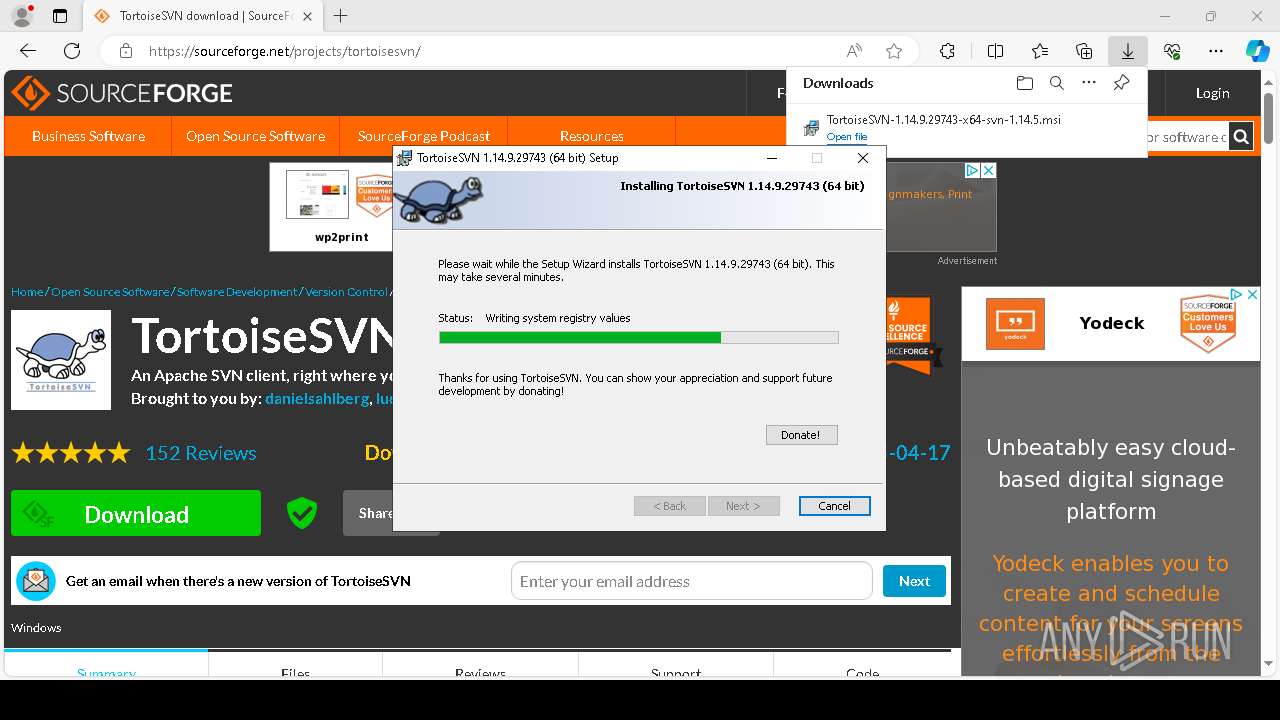The image size is (1280, 720).
Task: Click the email address input field
Action: point(692,581)
